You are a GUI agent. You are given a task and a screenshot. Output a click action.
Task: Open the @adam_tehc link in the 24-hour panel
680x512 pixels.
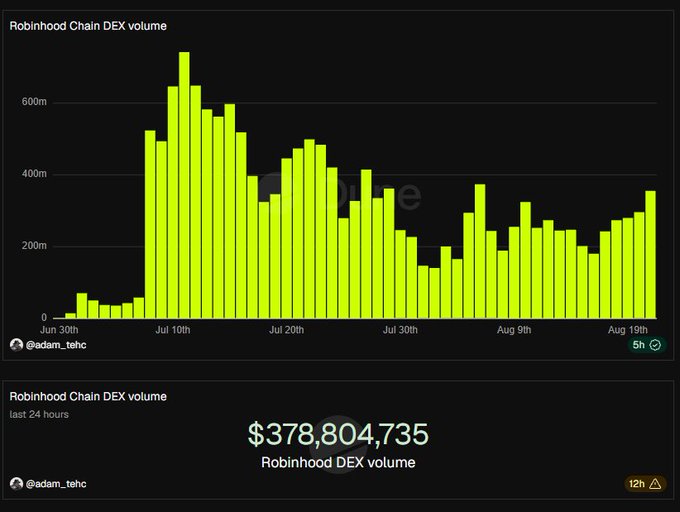coord(56,484)
